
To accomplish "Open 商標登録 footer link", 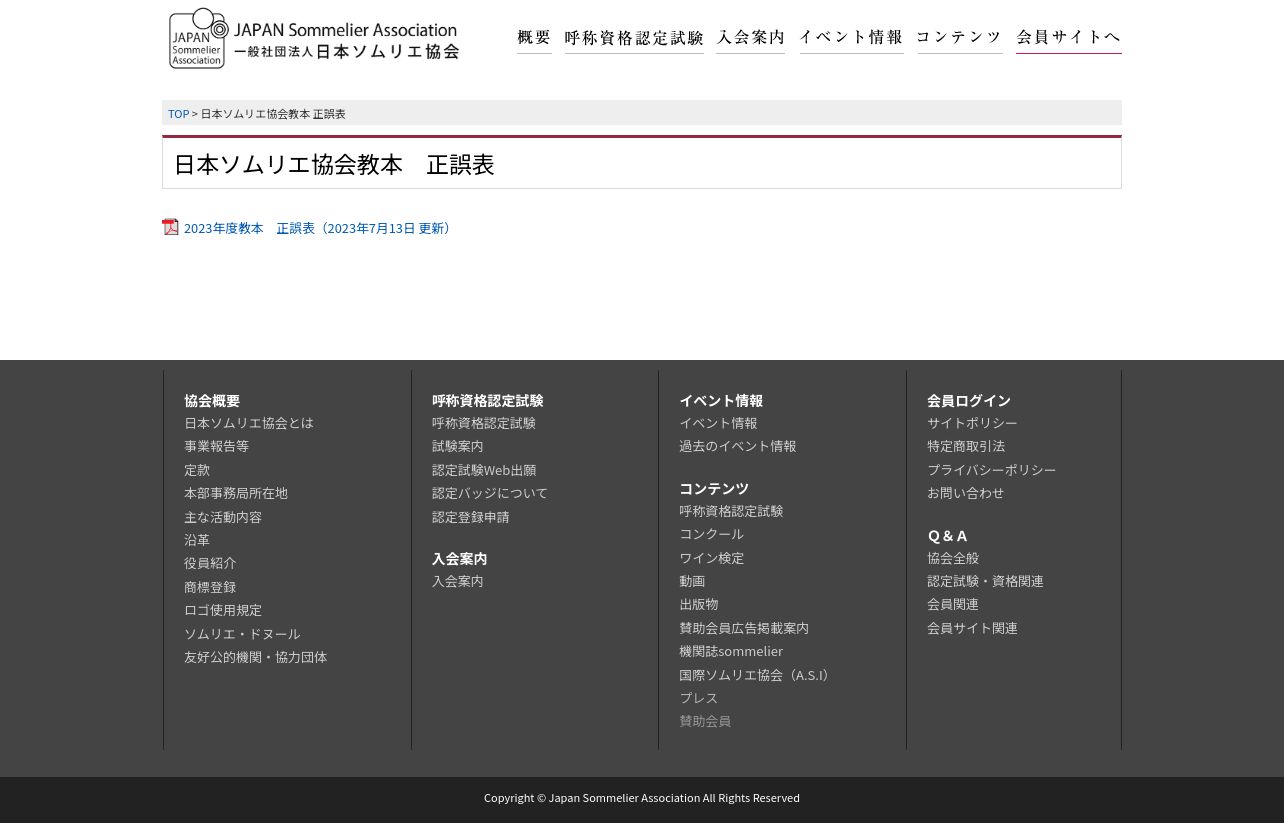I will [210, 587].
